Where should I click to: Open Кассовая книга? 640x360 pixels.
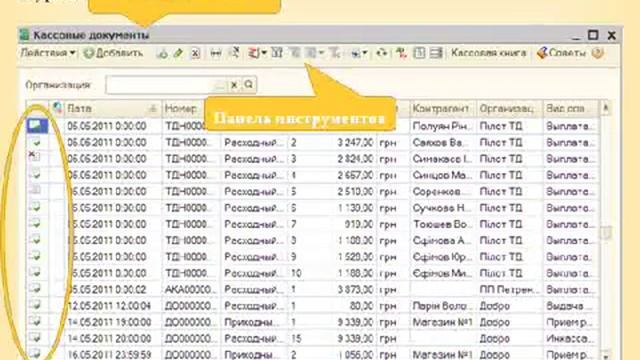point(489,53)
